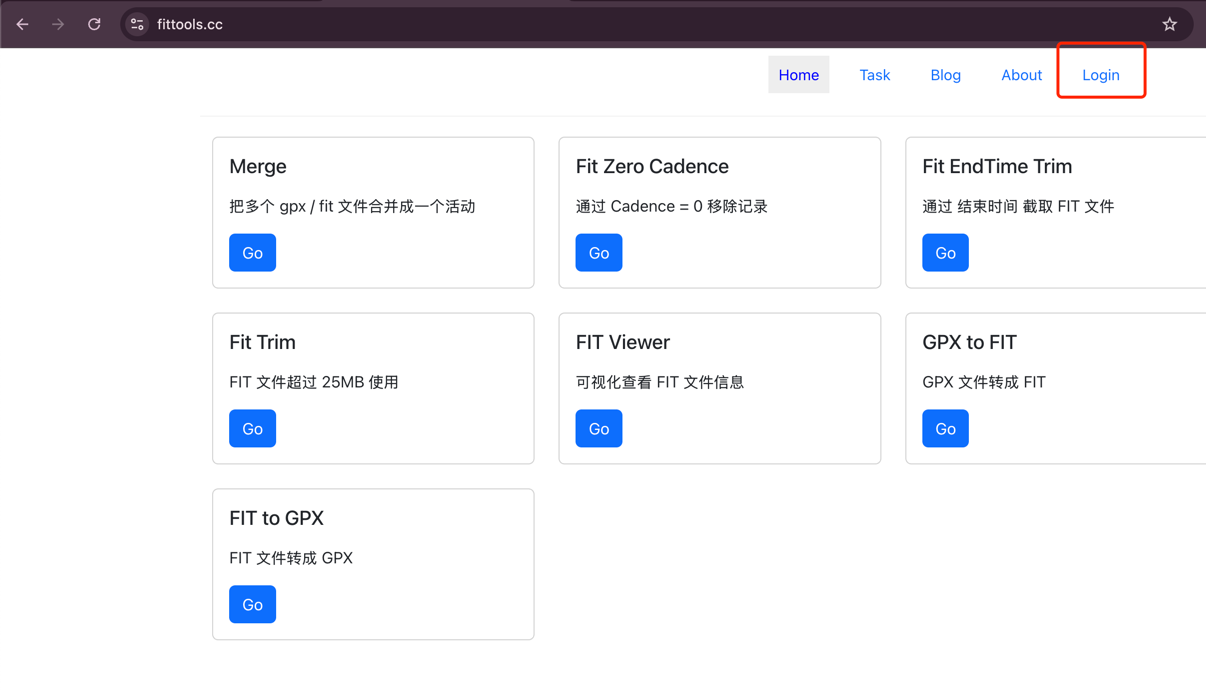
Task: Go to the Blog page
Action: (945, 75)
